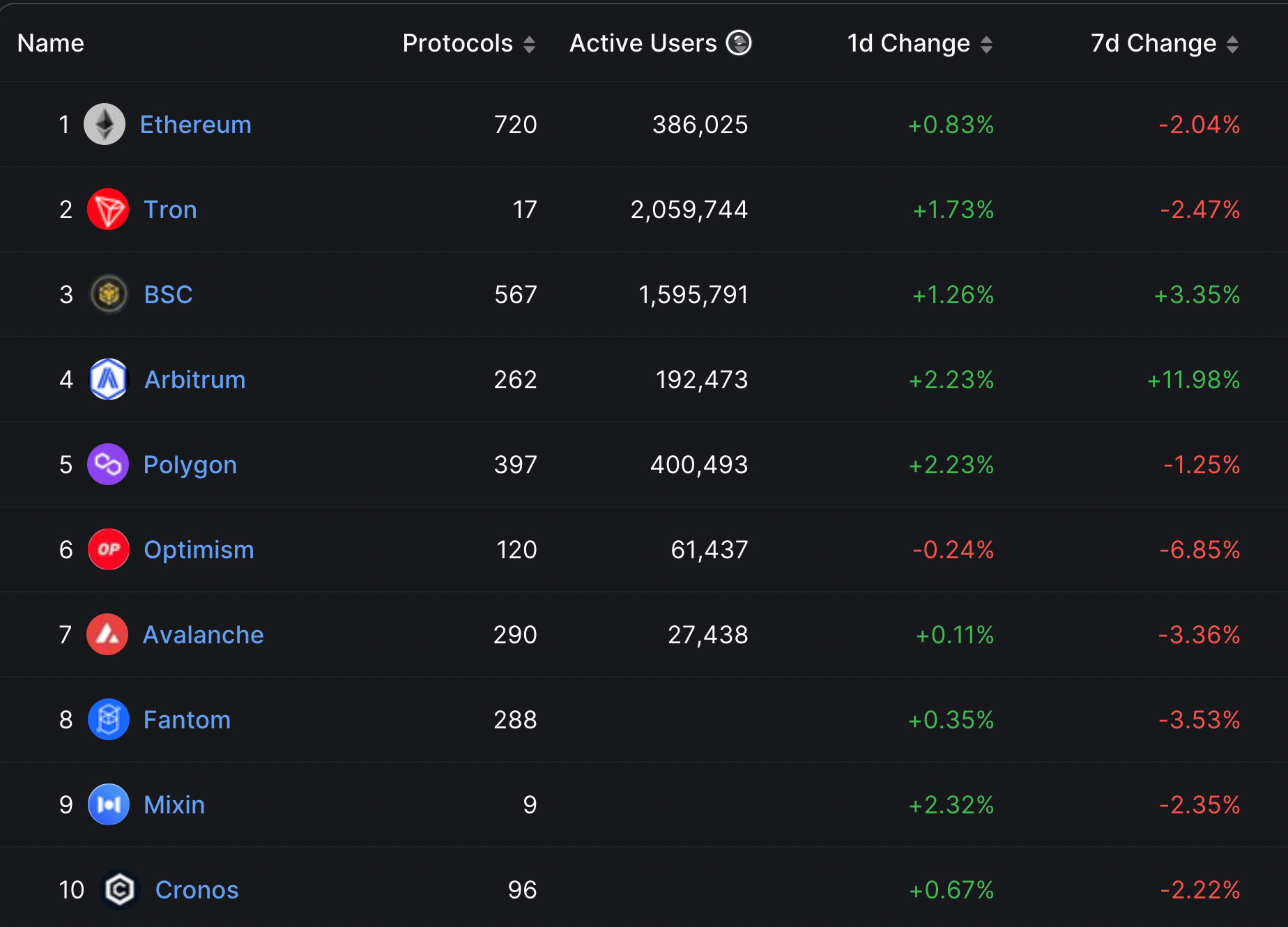This screenshot has width=1288, height=927.
Task: Click the Tron chain logo icon
Action: [108, 209]
